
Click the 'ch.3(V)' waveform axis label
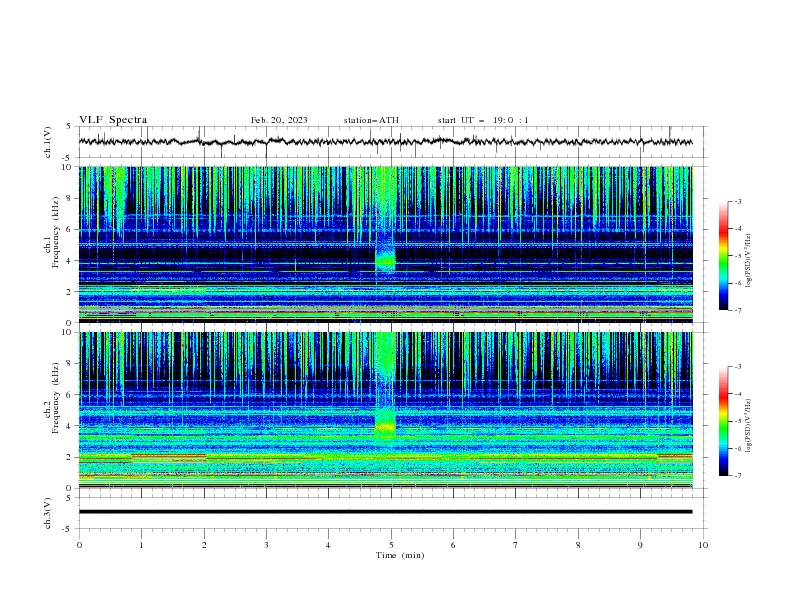[x=47, y=513]
